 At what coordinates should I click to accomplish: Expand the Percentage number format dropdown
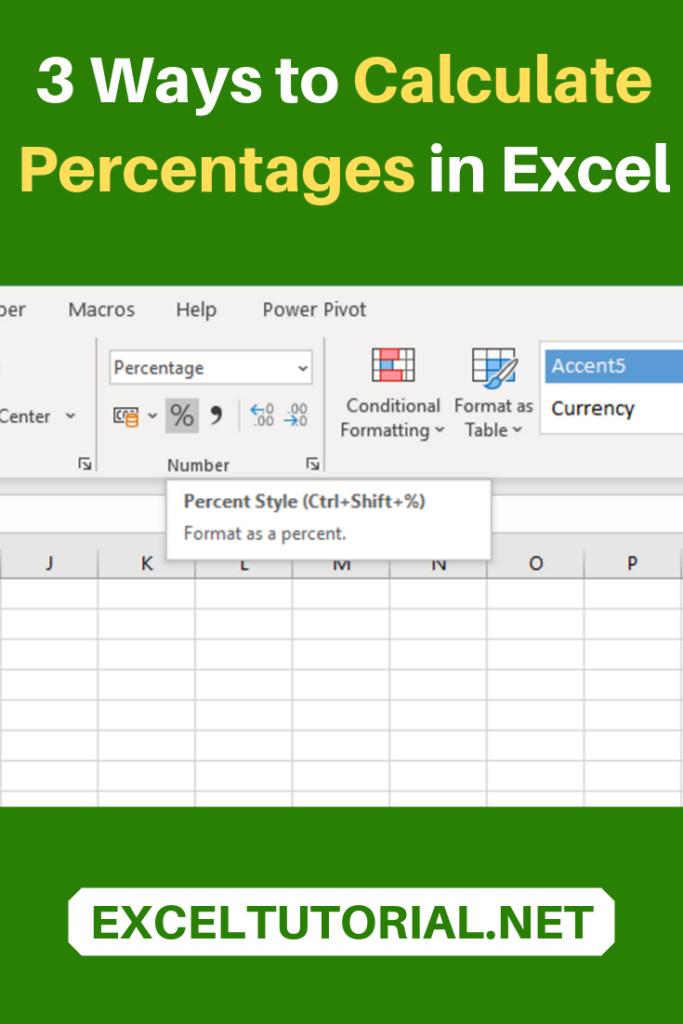(x=303, y=368)
